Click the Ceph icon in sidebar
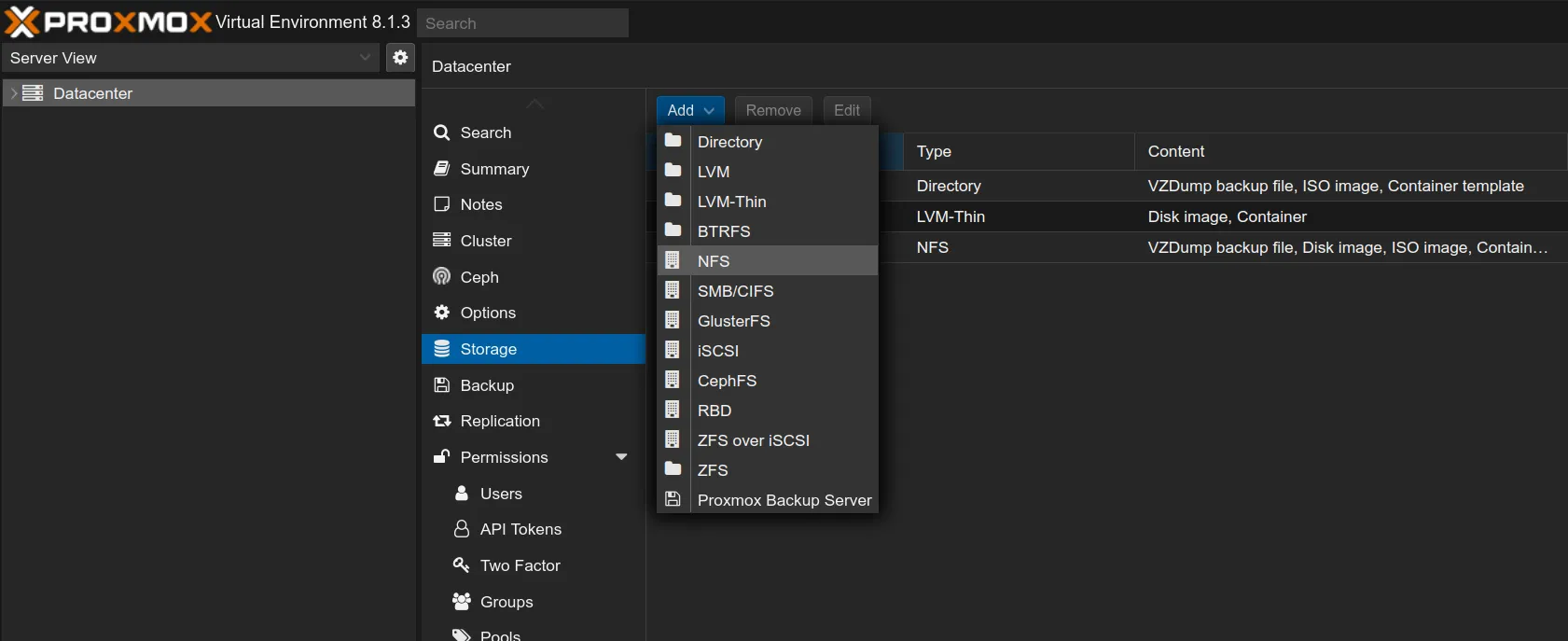 [442, 277]
